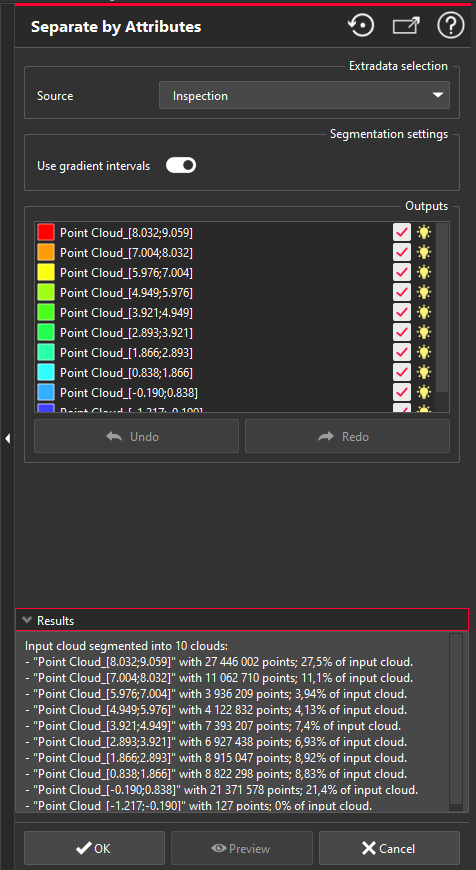Click the undock panel icon
This screenshot has width=476, height=870.
(406, 26)
